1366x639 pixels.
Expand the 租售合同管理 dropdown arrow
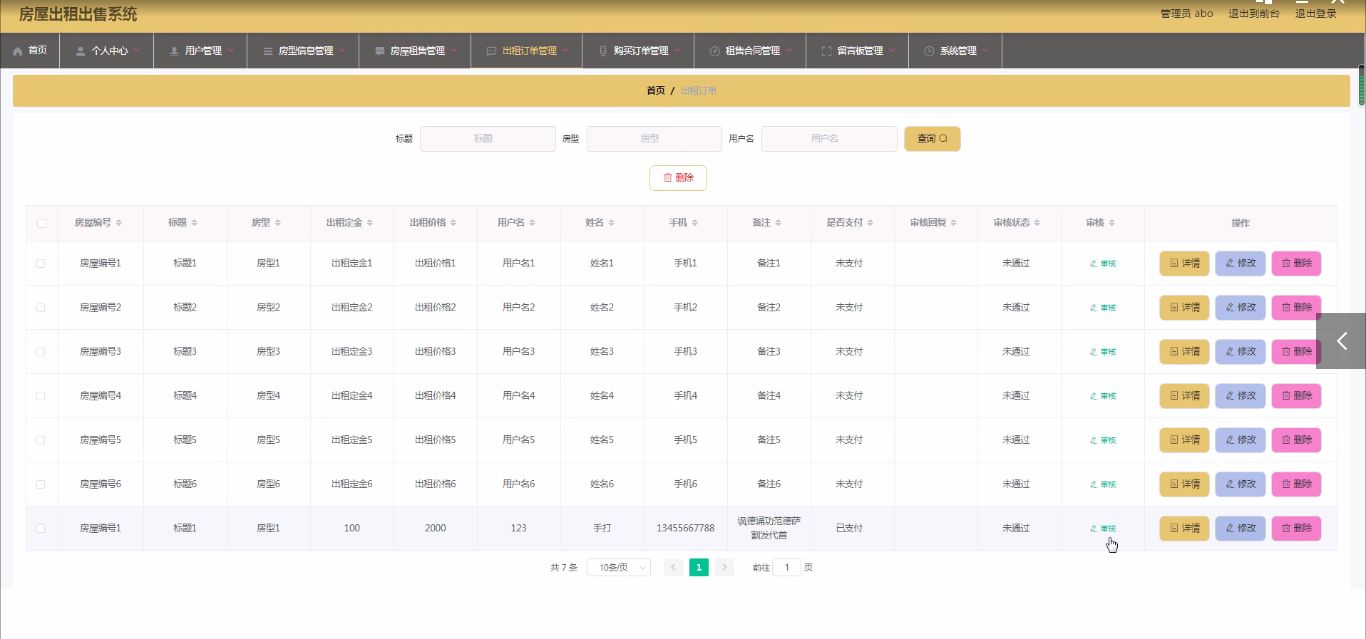coord(789,50)
